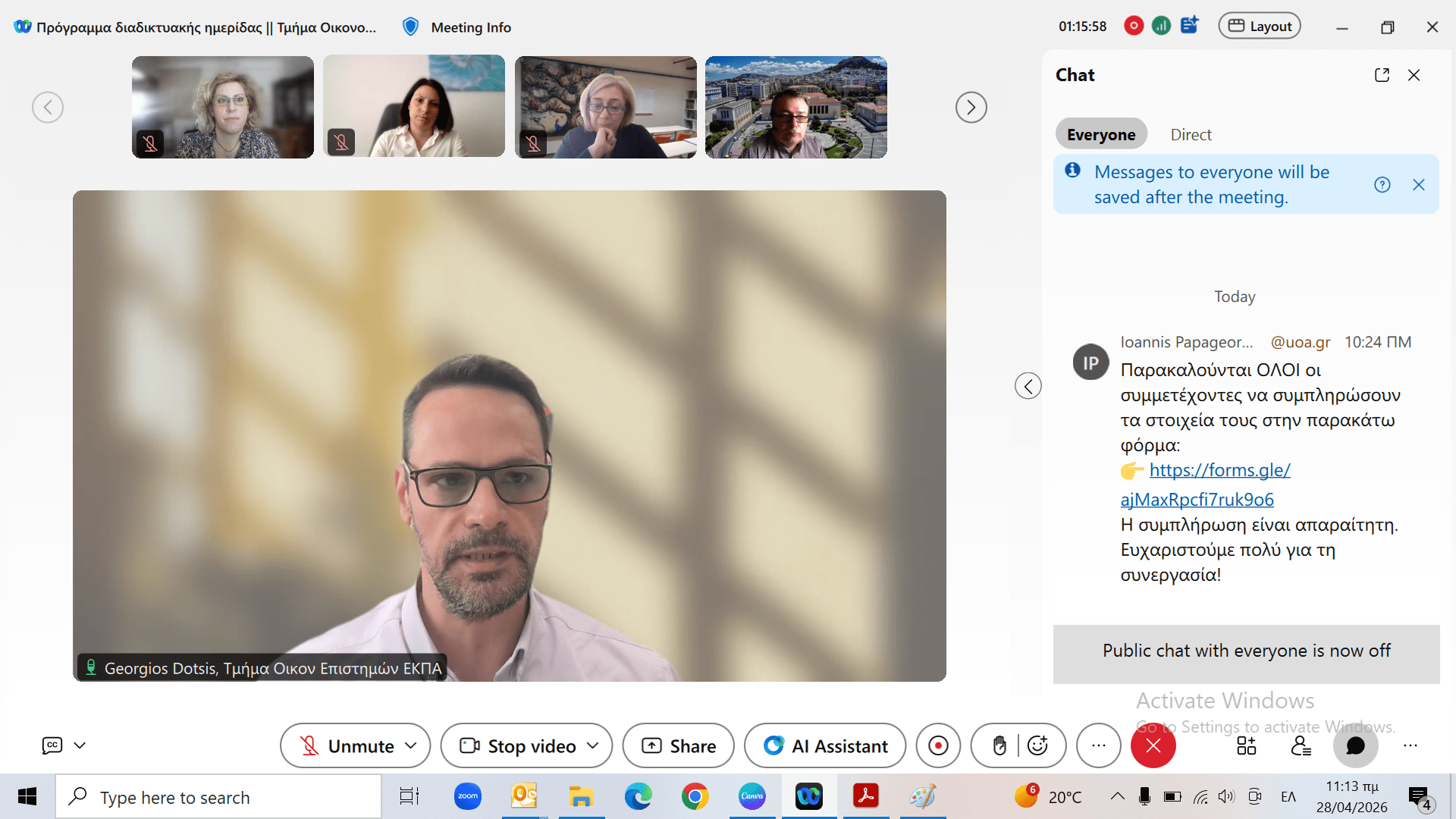Open Zoom from the taskbar
This screenshot has height=819, width=1456.
click(x=468, y=796)
